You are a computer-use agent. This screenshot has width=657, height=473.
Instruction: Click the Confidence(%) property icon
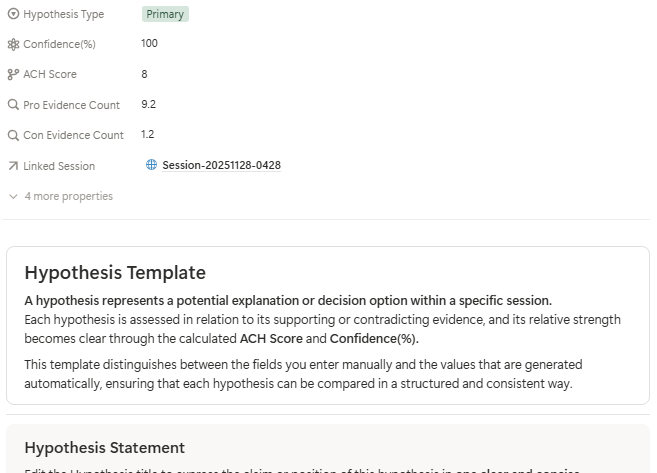pyautogui.click(x=13, y=45)
